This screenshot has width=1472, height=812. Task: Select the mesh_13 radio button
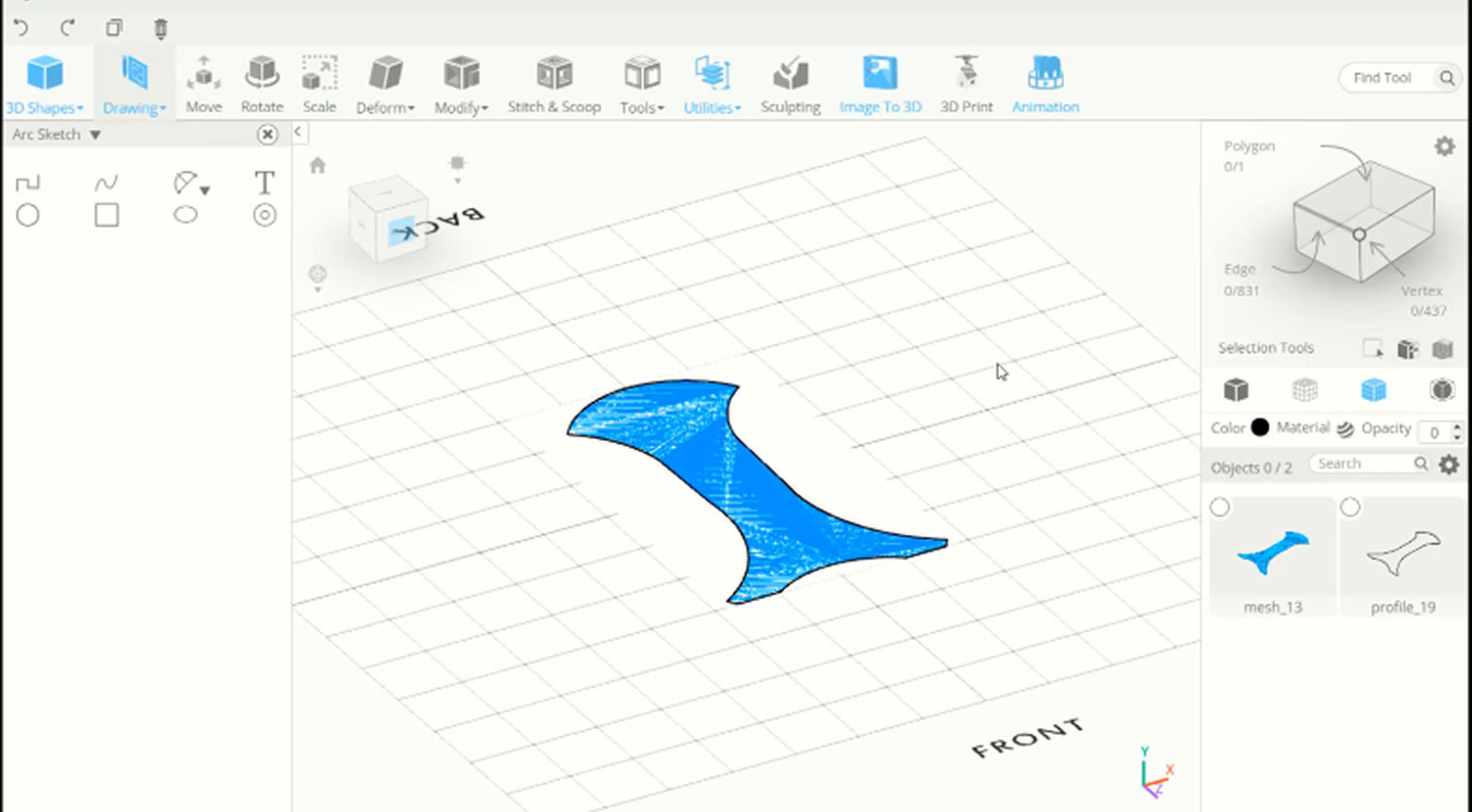1219,507
